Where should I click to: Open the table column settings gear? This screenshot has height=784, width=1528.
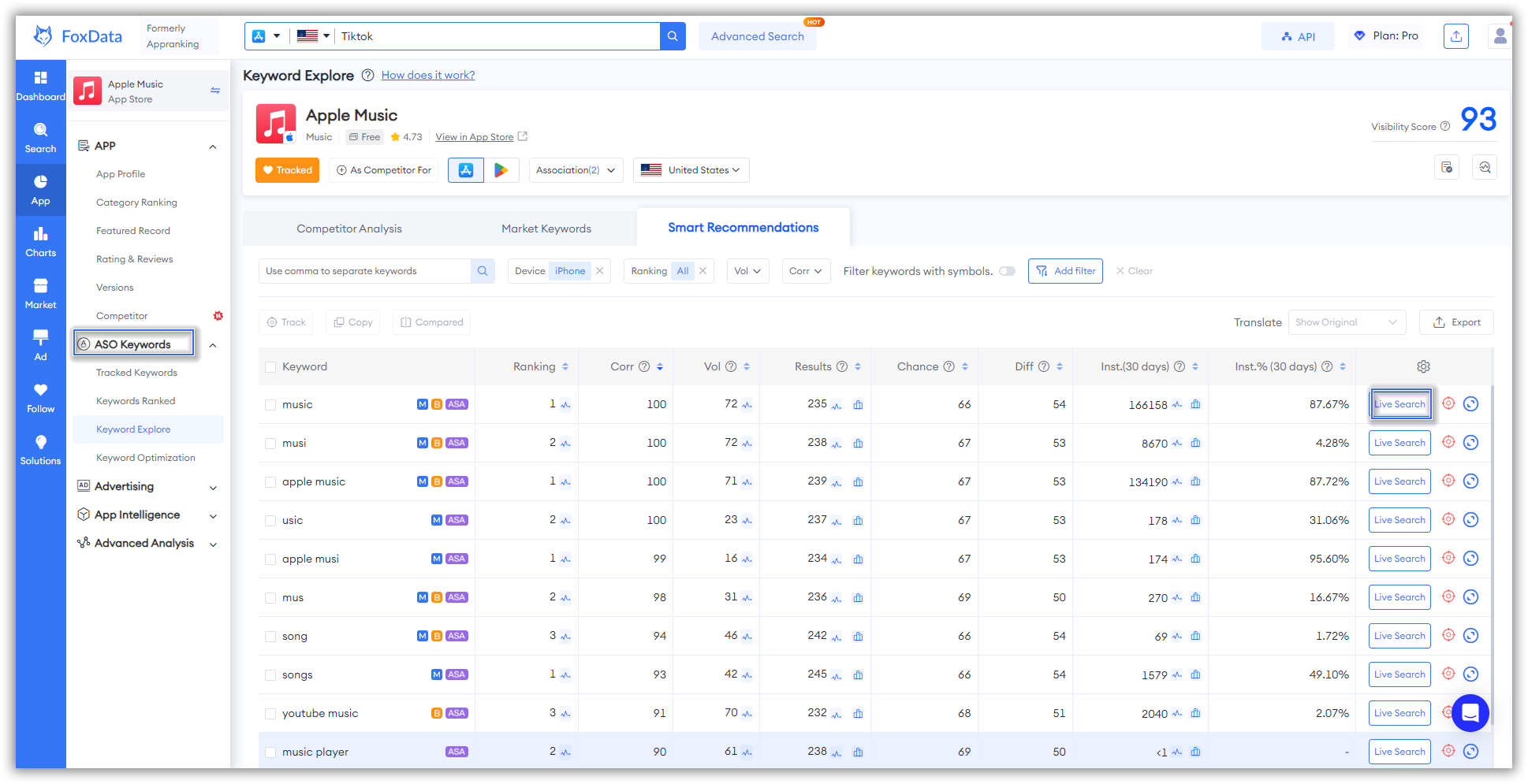pos(1423,366)
